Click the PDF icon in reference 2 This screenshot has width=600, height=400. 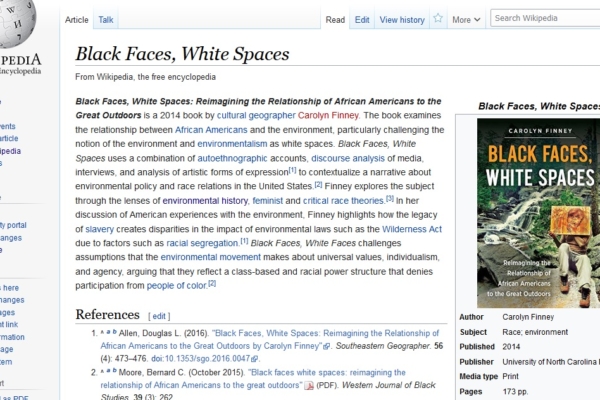(309, 385)
